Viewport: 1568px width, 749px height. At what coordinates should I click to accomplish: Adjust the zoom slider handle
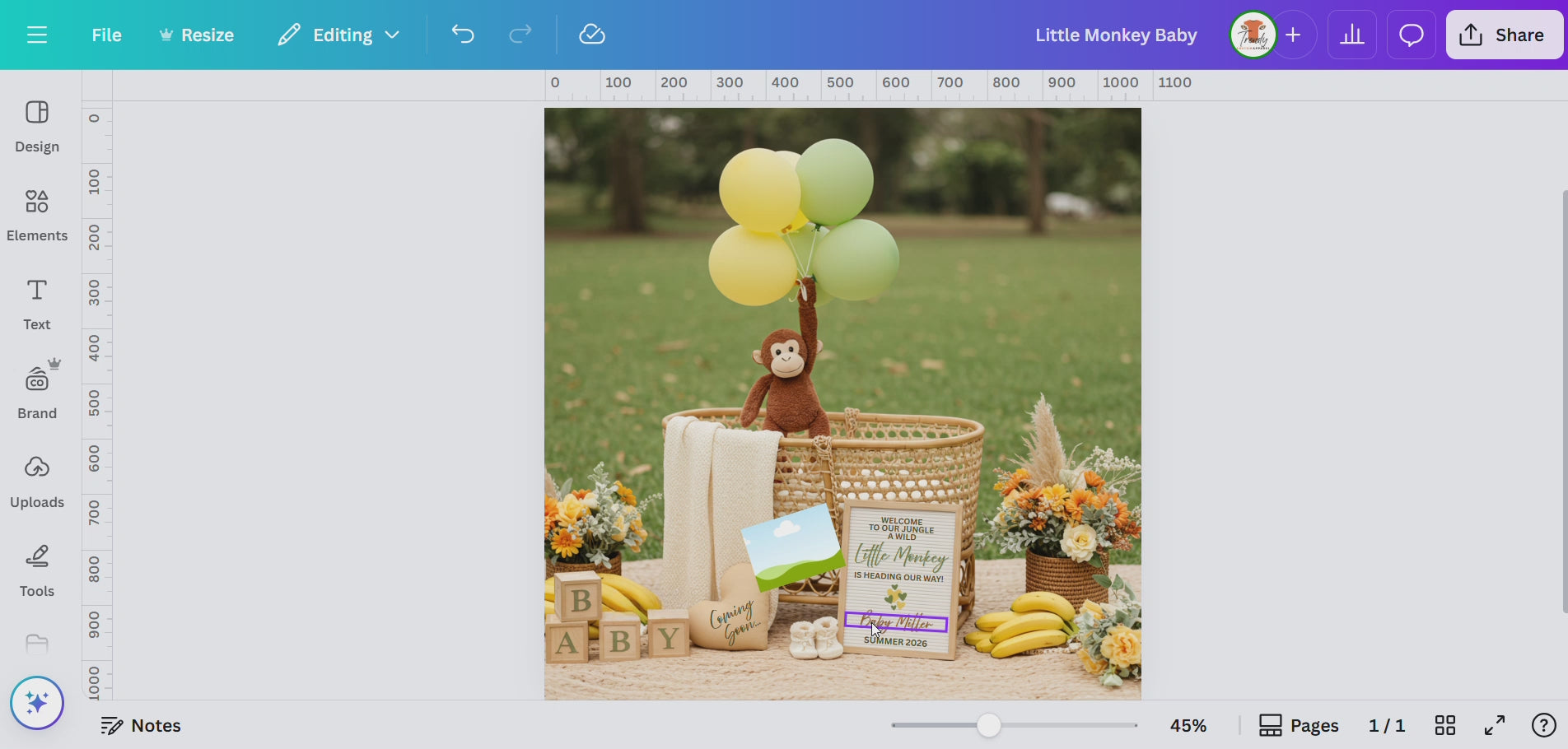[989, 725]
